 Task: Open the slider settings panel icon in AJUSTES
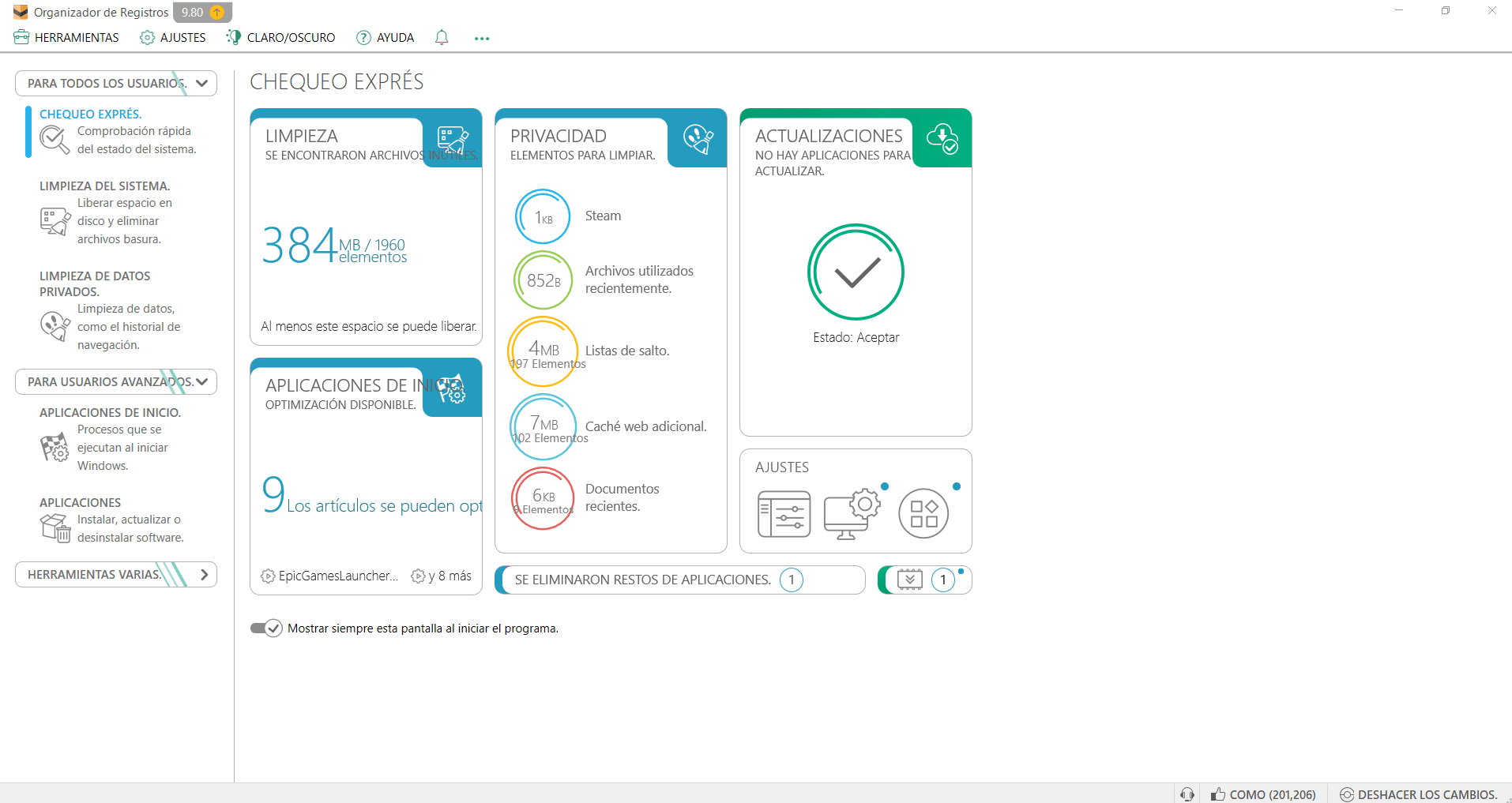784,514
